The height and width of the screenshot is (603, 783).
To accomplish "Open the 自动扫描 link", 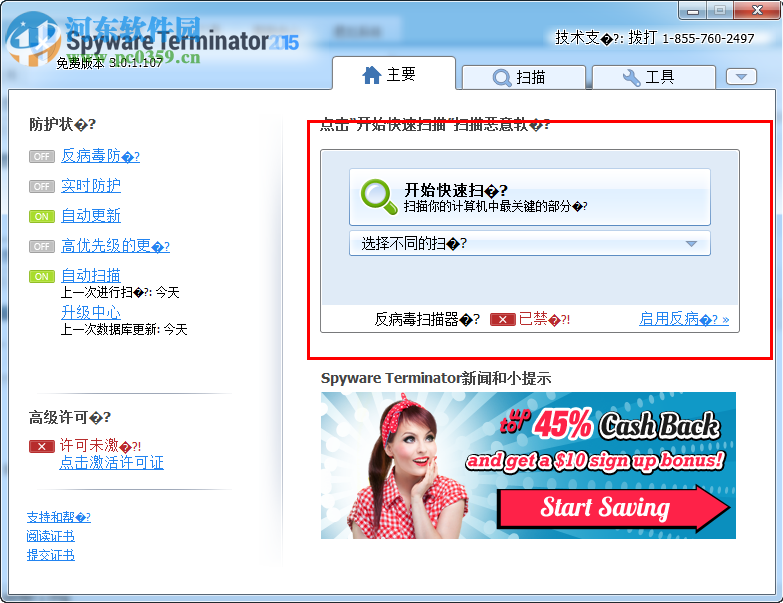I will (91, 276).
